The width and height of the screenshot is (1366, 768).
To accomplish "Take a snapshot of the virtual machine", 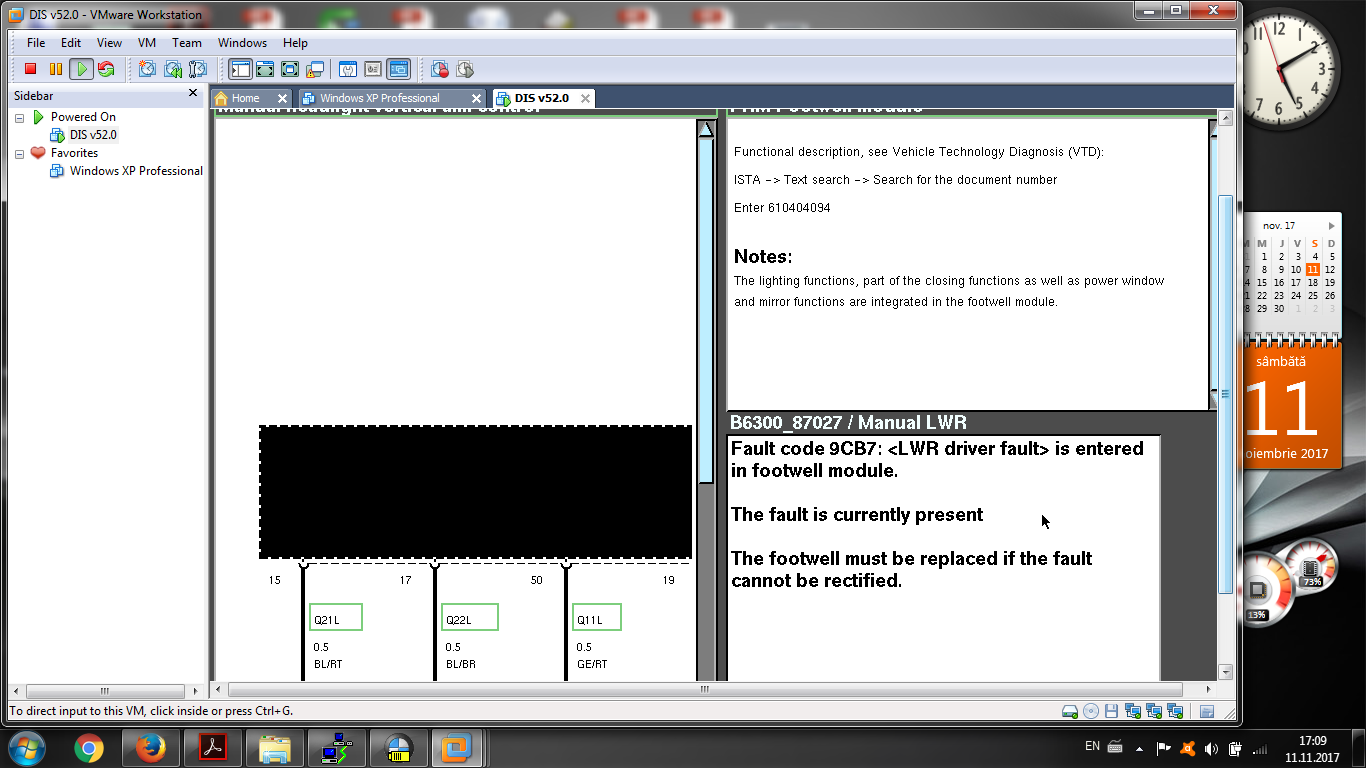I will pos(147,69).
